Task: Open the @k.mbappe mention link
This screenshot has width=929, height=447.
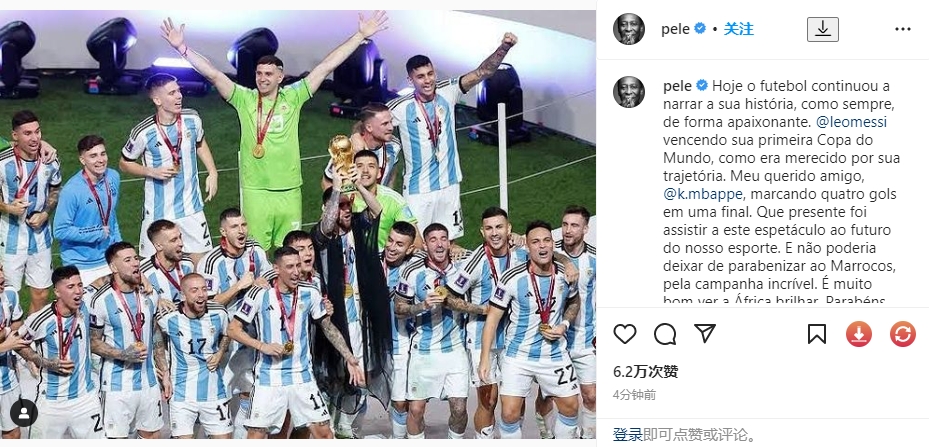Action: point(699,194)
